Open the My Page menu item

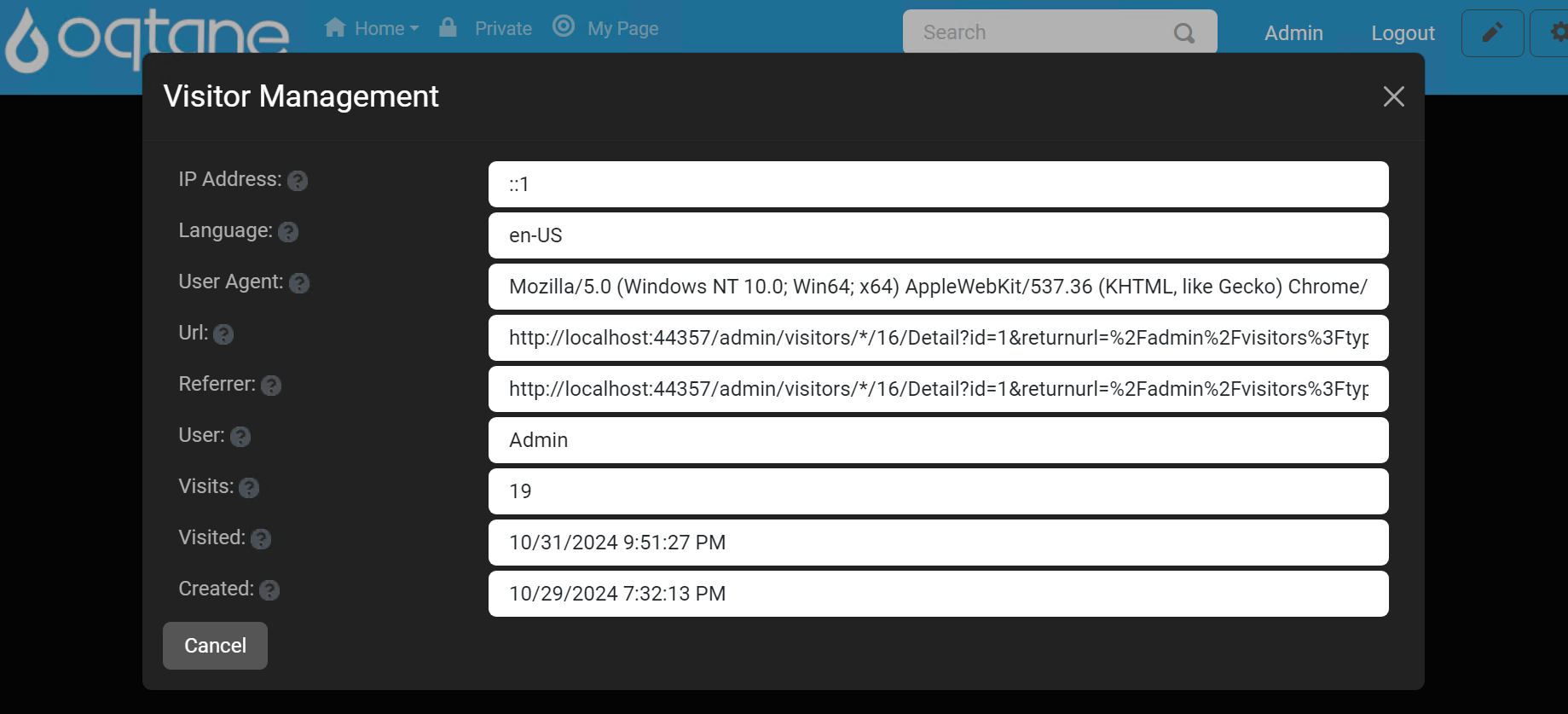[622, 29]
